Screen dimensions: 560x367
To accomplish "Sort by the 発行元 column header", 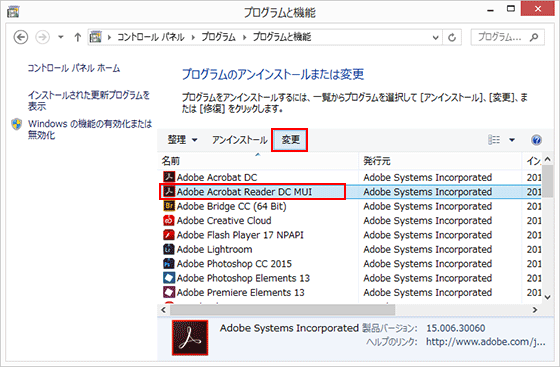I will (440, 161).
